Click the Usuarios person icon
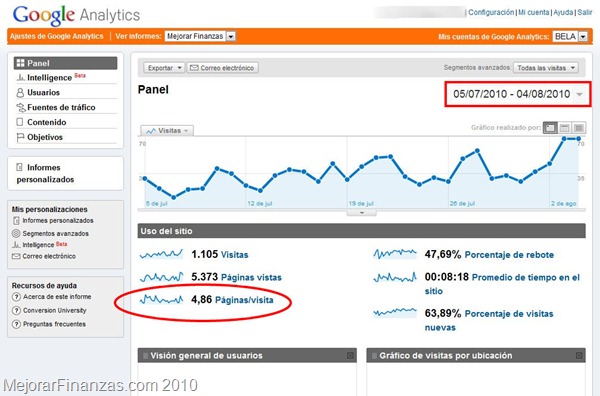The width and height of the screenshot is (600, 396). (x=20, y=93)
